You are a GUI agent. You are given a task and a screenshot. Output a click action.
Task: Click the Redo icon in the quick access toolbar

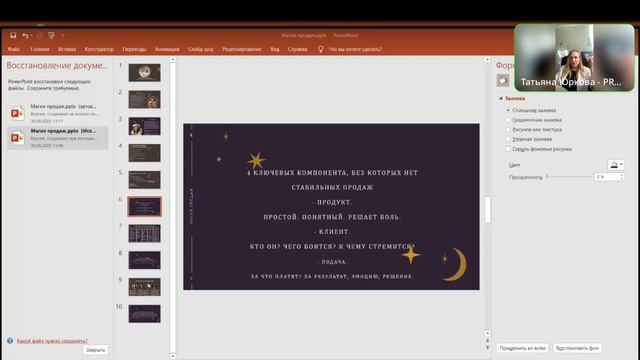(x=40, y=36)
